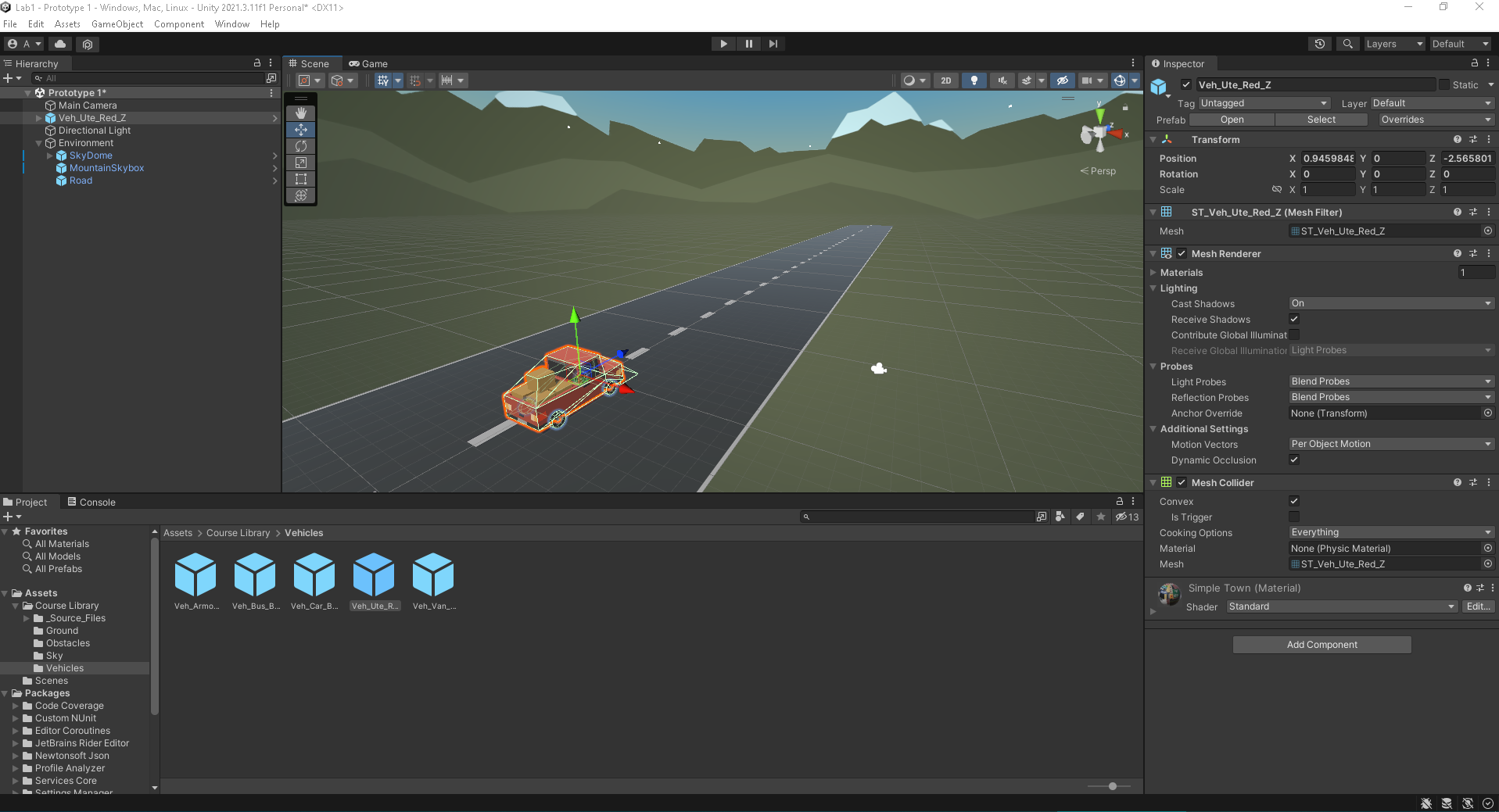Open Undo History icon in top toolbar

pos(1319,44)
